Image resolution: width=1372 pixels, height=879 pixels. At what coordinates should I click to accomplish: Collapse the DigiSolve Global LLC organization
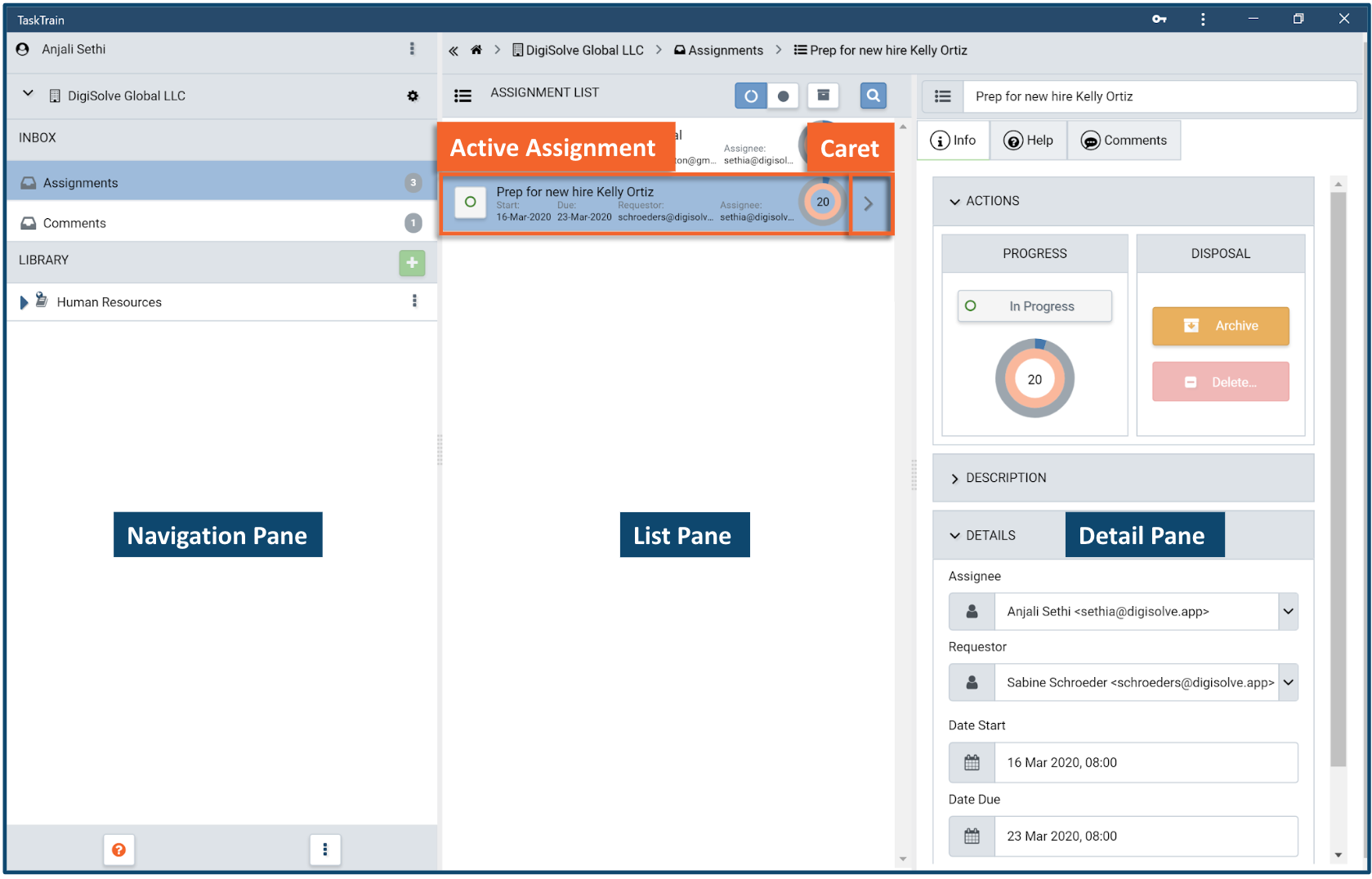point(28,94)
